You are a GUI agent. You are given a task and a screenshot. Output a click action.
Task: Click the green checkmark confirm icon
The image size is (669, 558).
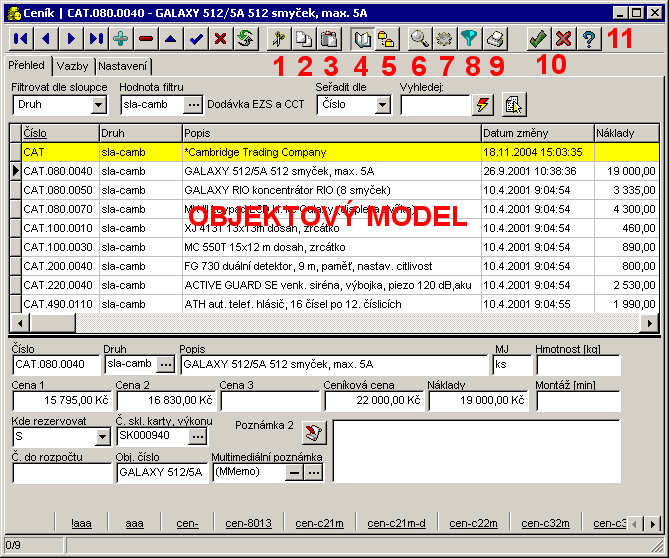pyautogui.click(x=538, y=39)
